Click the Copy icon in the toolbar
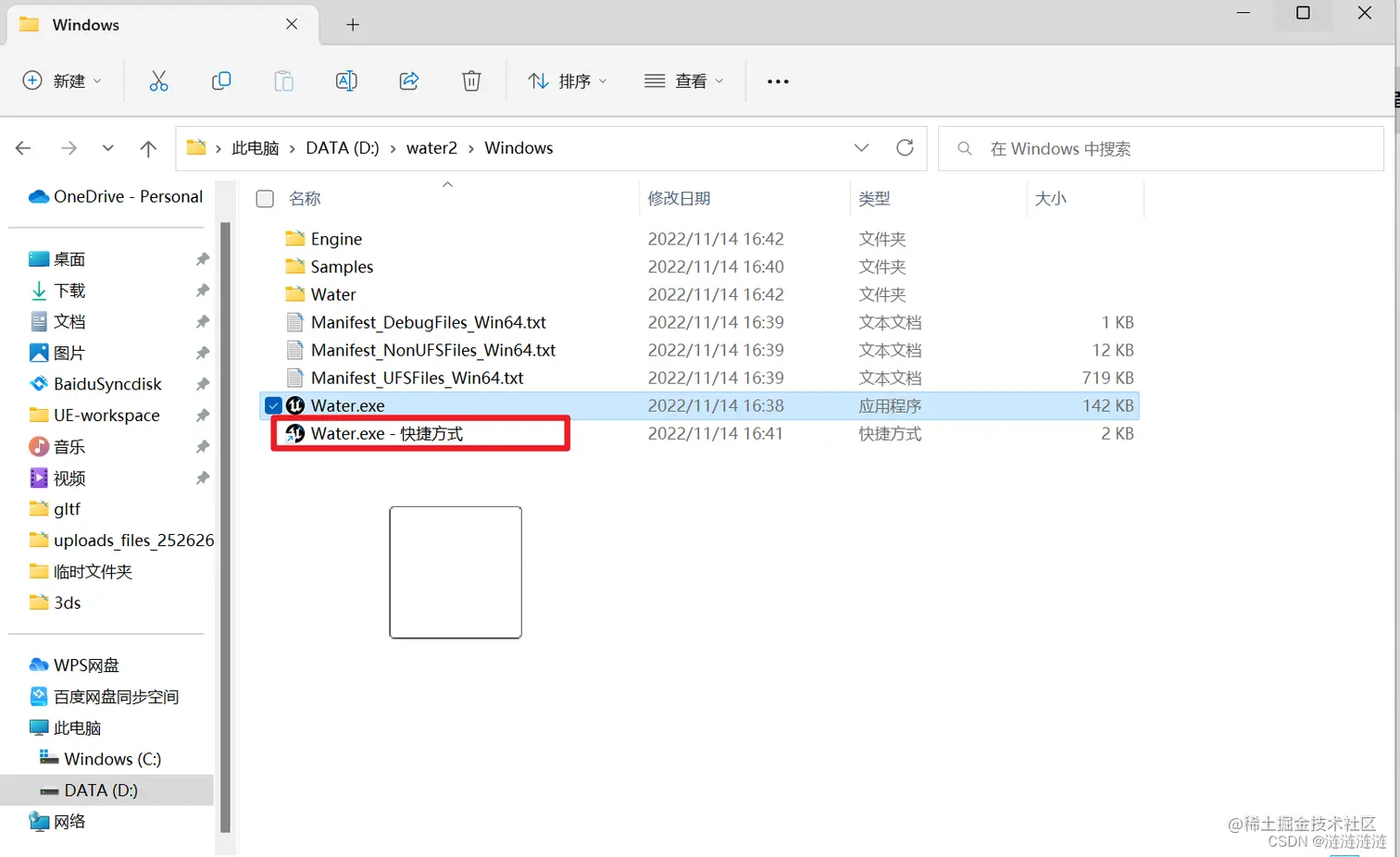1400x857 pixels. coord(221,81)
